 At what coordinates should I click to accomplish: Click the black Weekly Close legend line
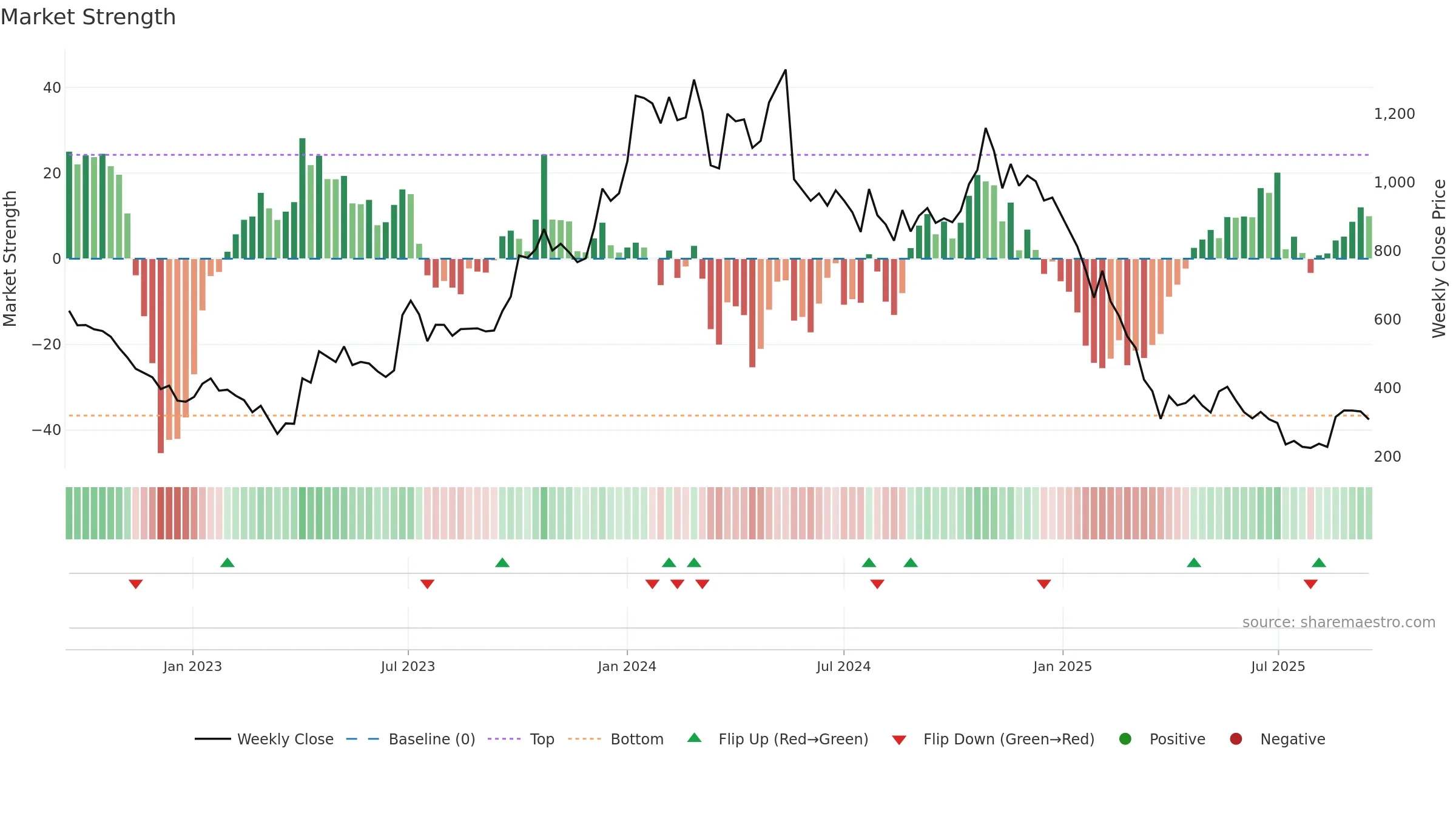click(x=212, y=739)
